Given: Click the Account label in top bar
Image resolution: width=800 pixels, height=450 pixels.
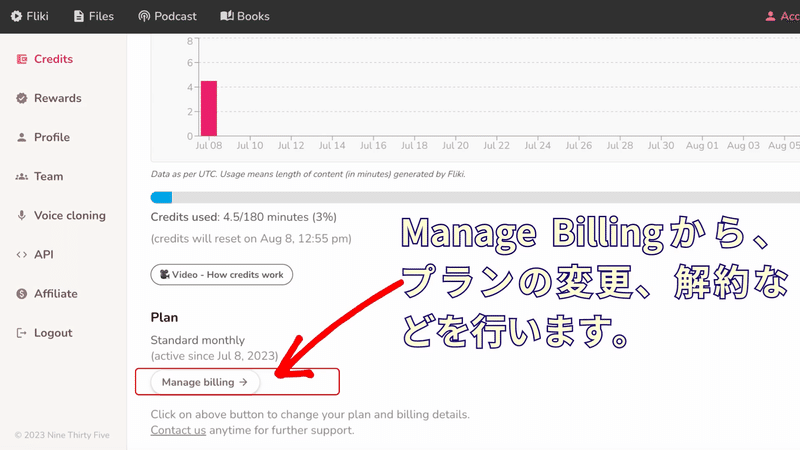Looking at the screenshot, I should pos(790,16).
